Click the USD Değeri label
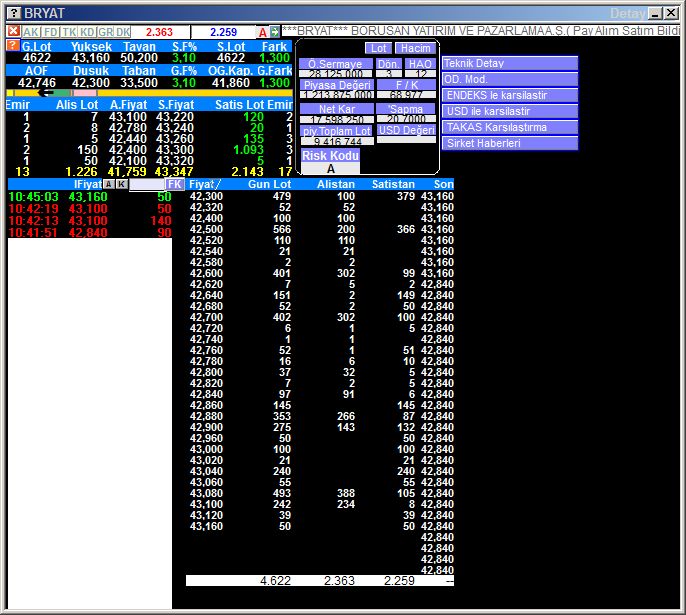Viewport: 686px width, 615px height. coord(406,130)
